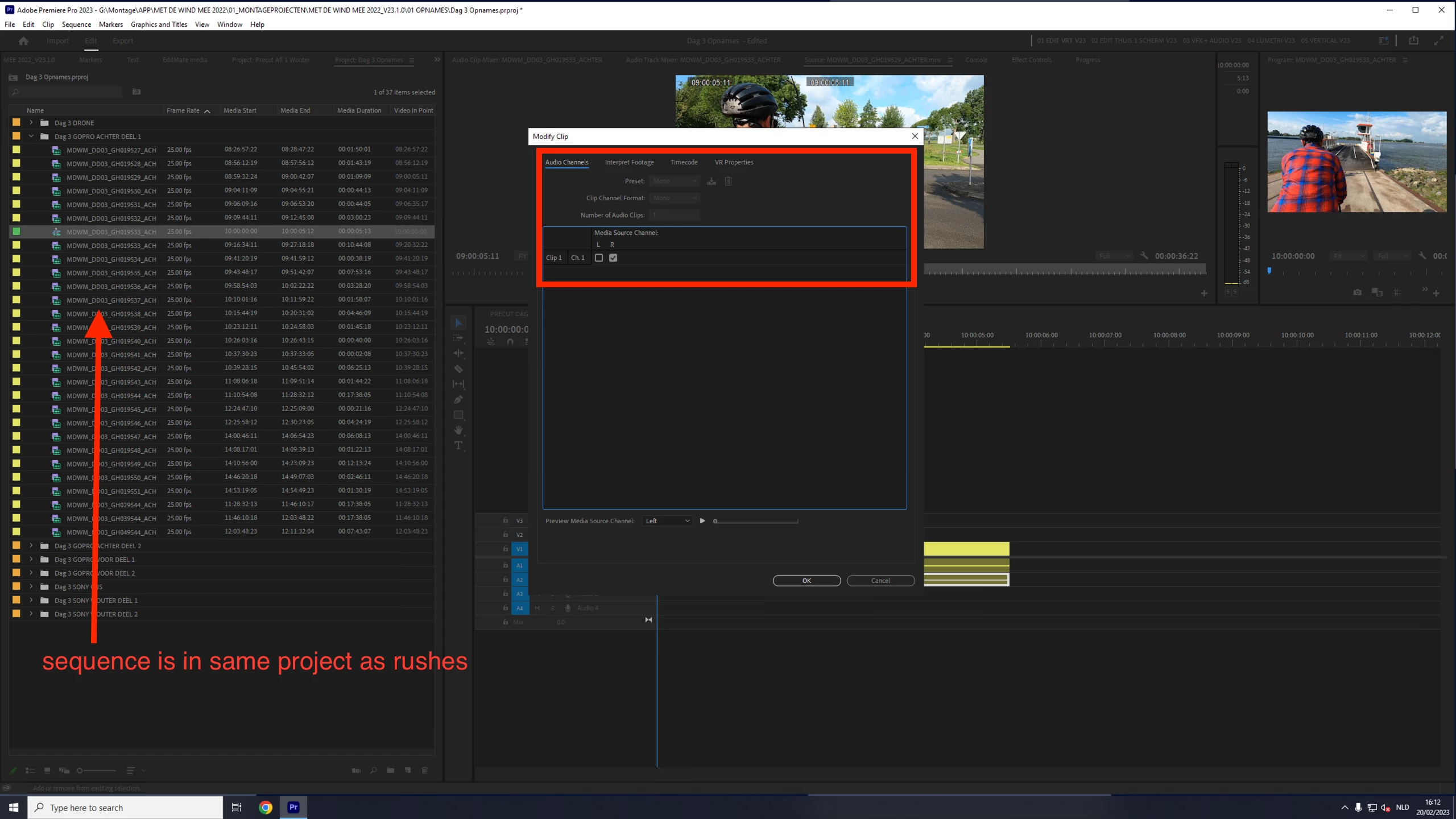
Task: Open Google Chrome from the taskbar
Action: coord(266,807)
